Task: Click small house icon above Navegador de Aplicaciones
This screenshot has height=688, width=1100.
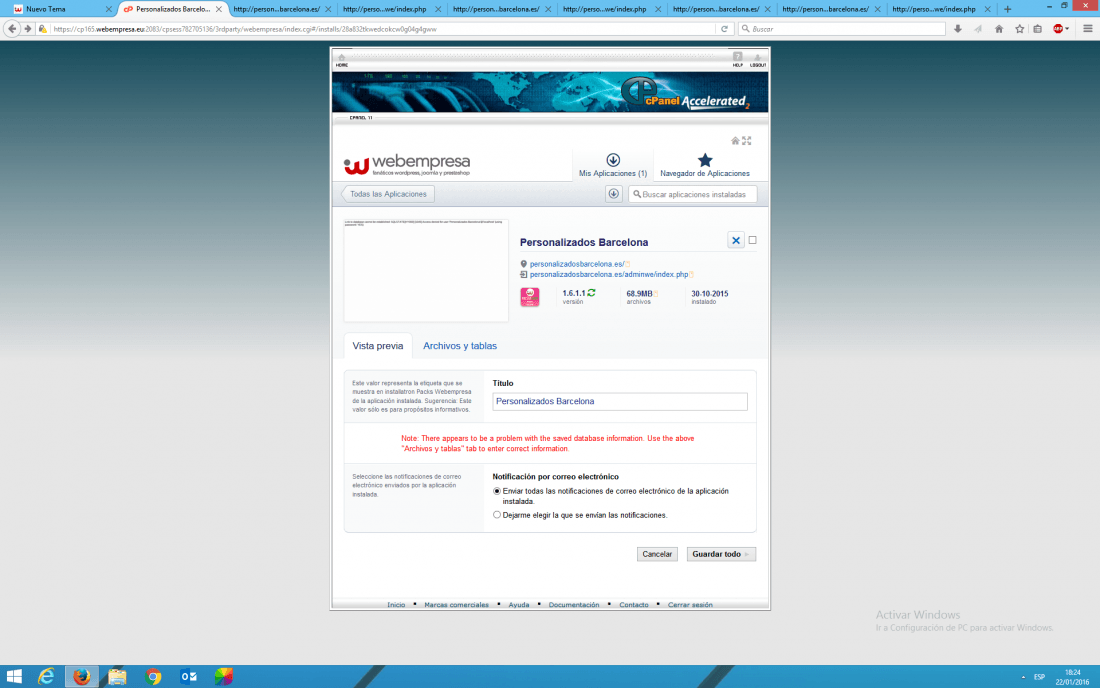Action: point(735,141)
